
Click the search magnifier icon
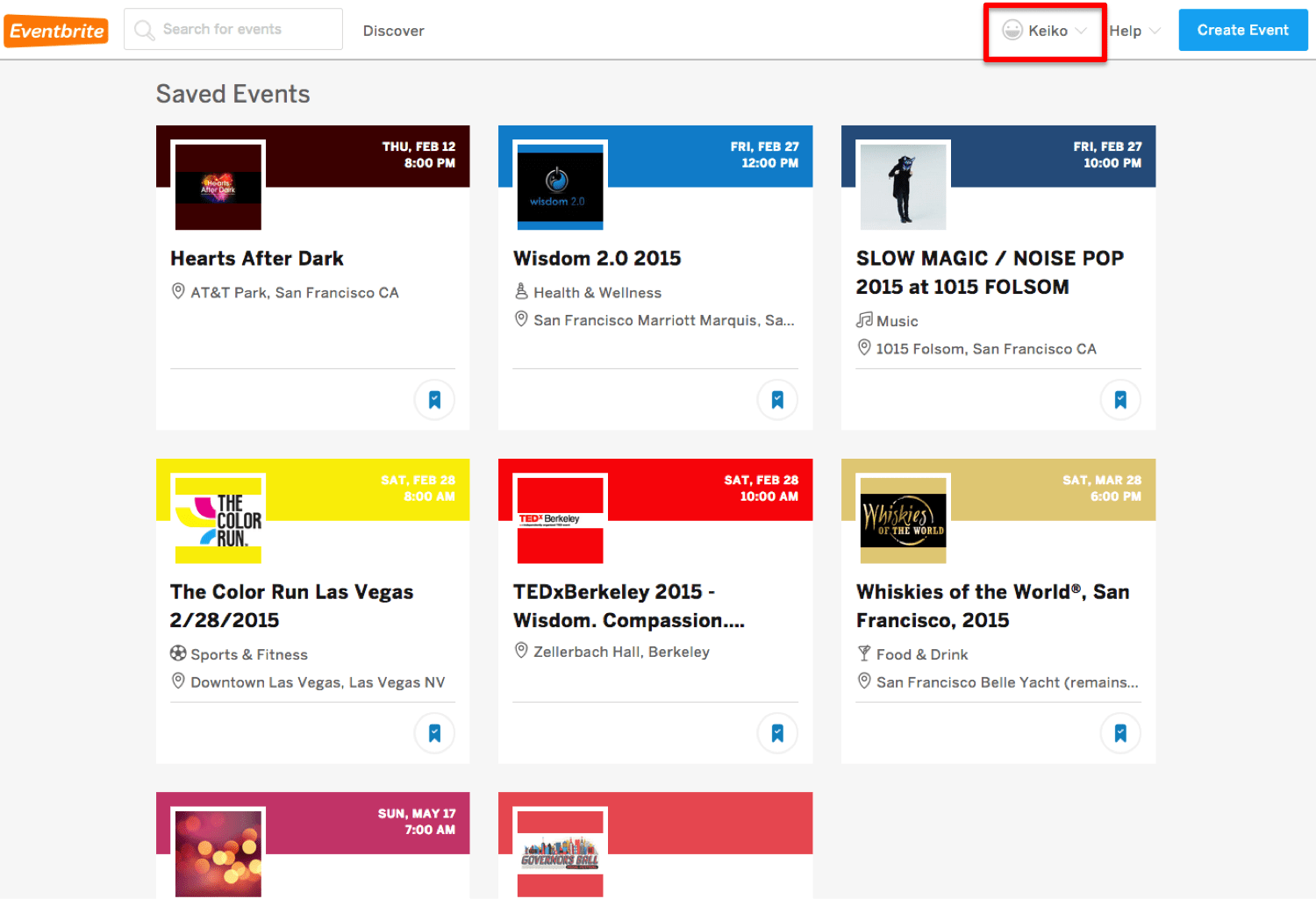tap(144, 31)
